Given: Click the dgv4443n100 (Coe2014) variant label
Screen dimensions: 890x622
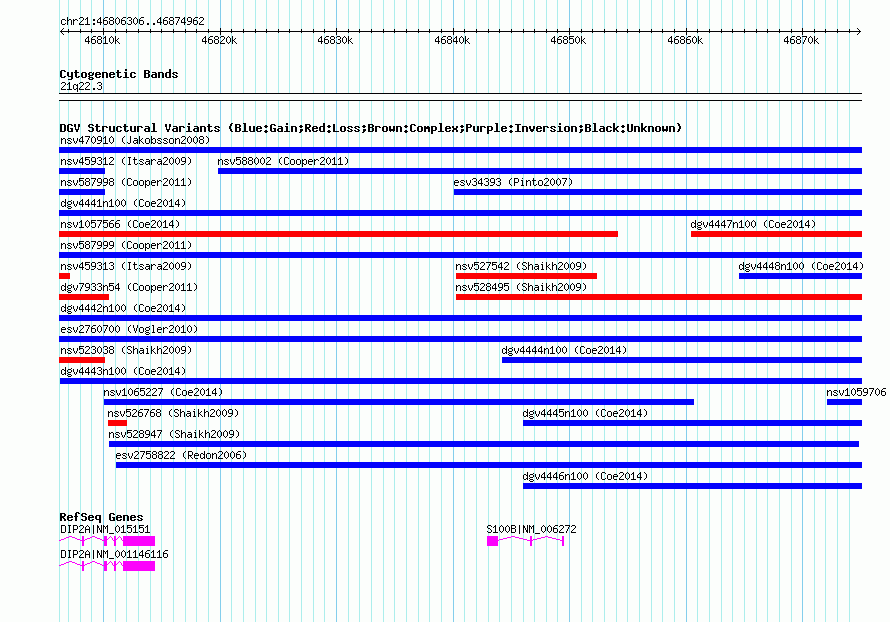Looking at the screenshot, I should pyautogui.click(x=123, y=371).
